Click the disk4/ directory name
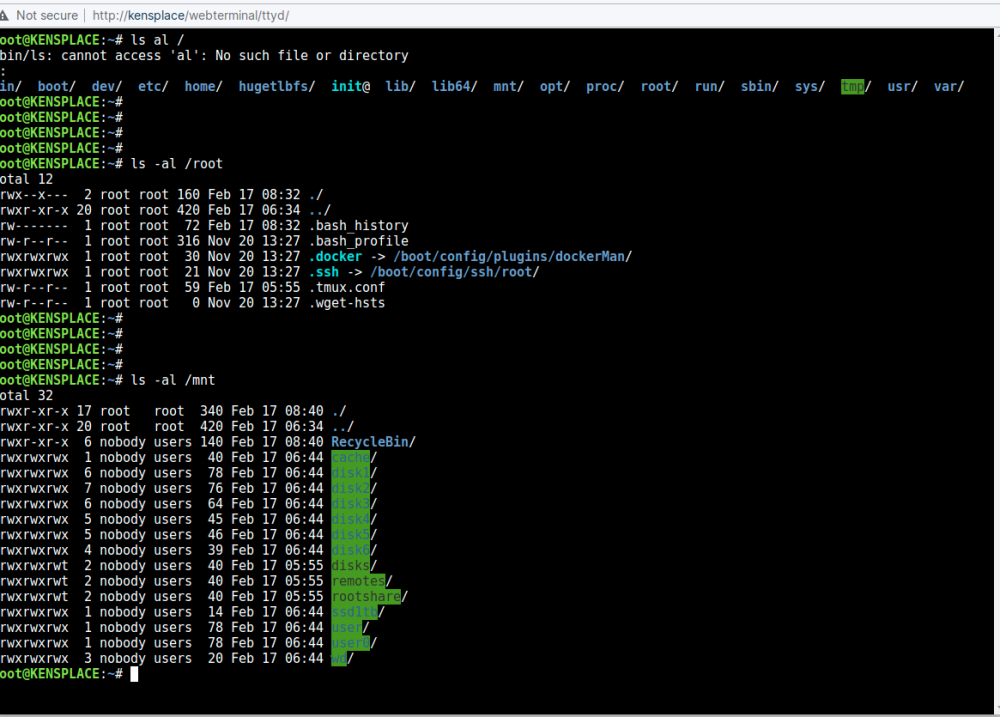 point(355,519)
